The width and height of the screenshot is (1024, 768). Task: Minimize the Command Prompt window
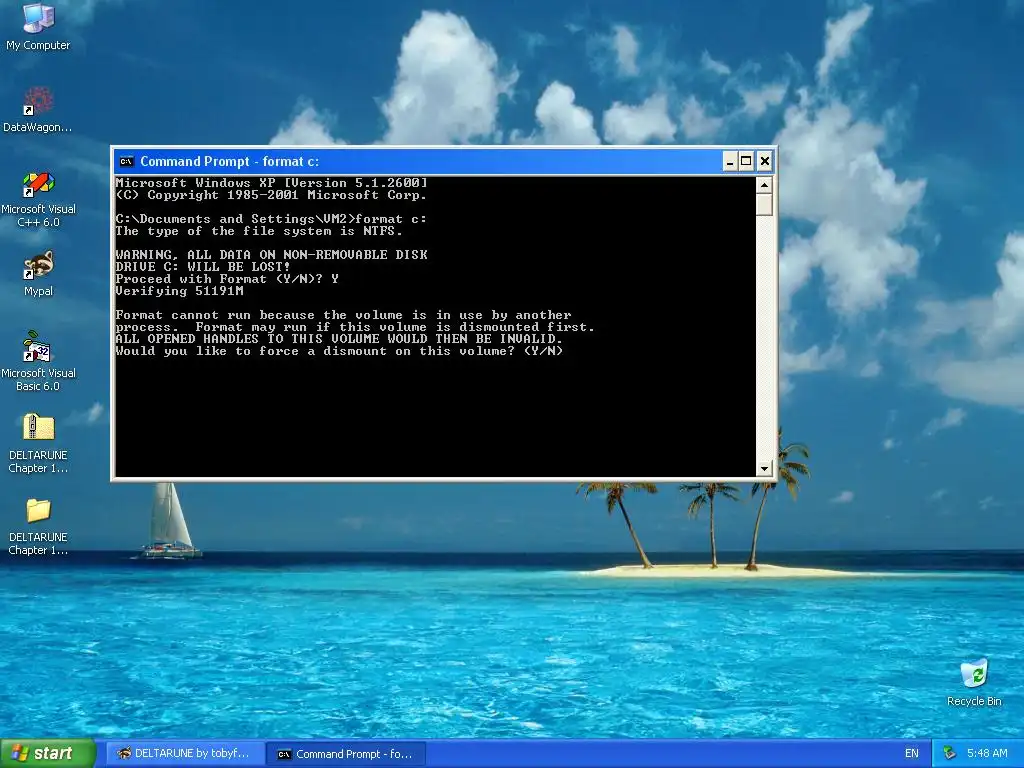coord(730,161)
